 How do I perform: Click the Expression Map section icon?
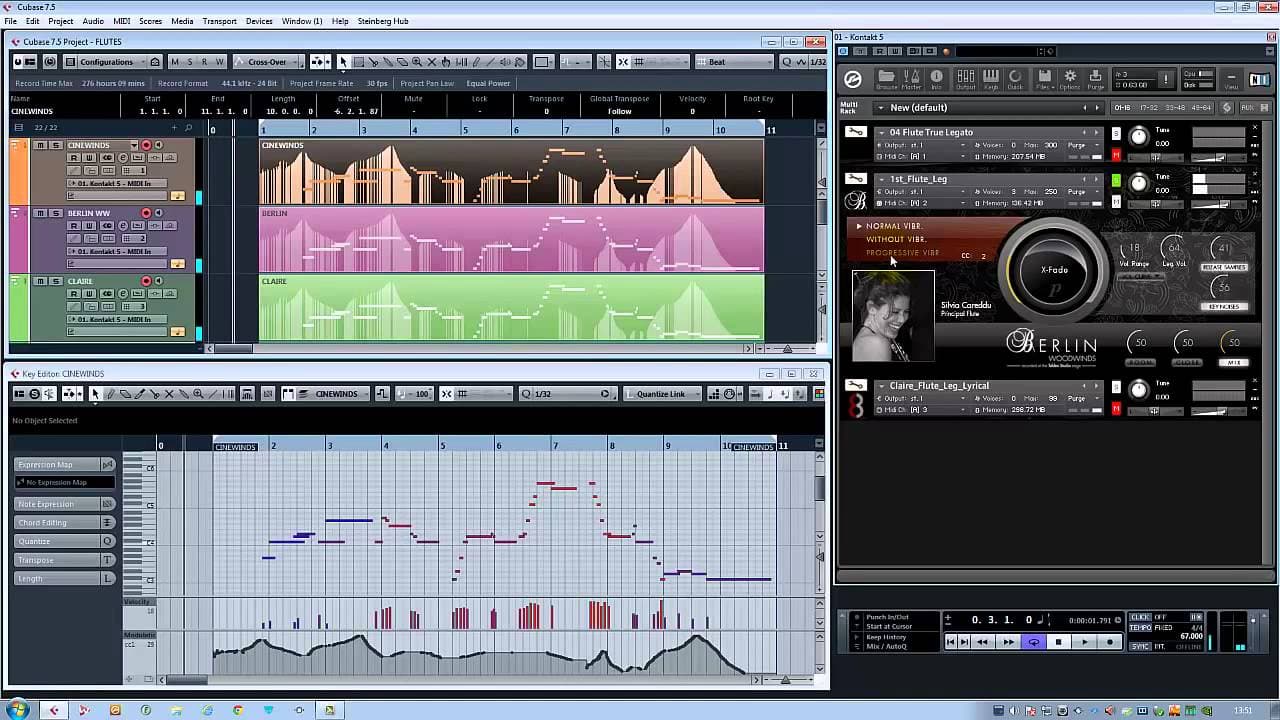(x=107, y=465)
